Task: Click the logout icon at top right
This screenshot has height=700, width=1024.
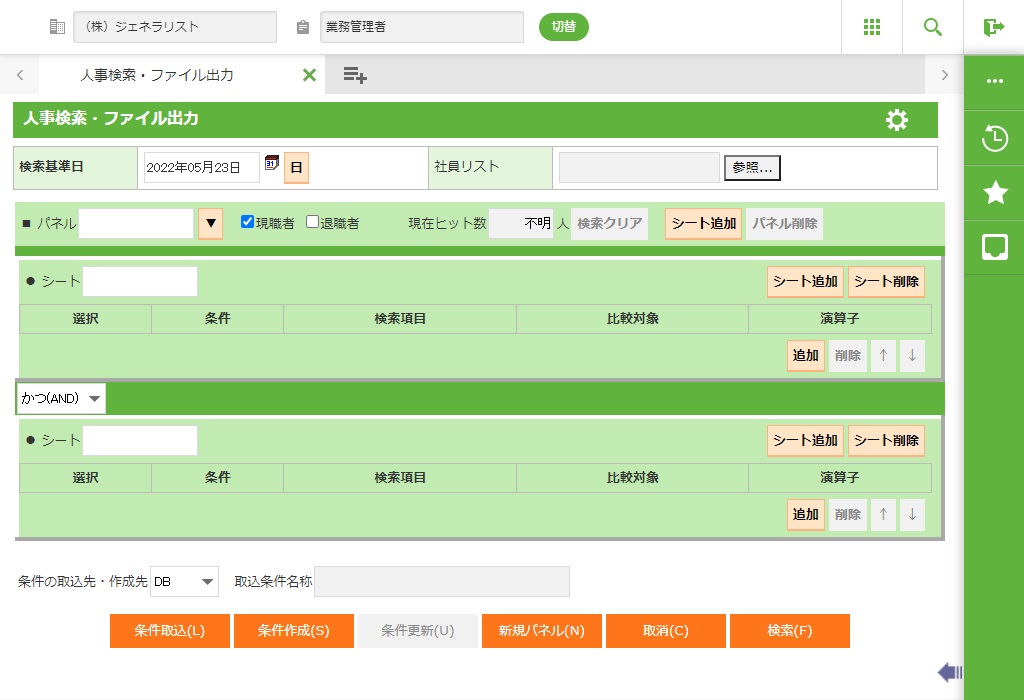Action: click(993, 27)
